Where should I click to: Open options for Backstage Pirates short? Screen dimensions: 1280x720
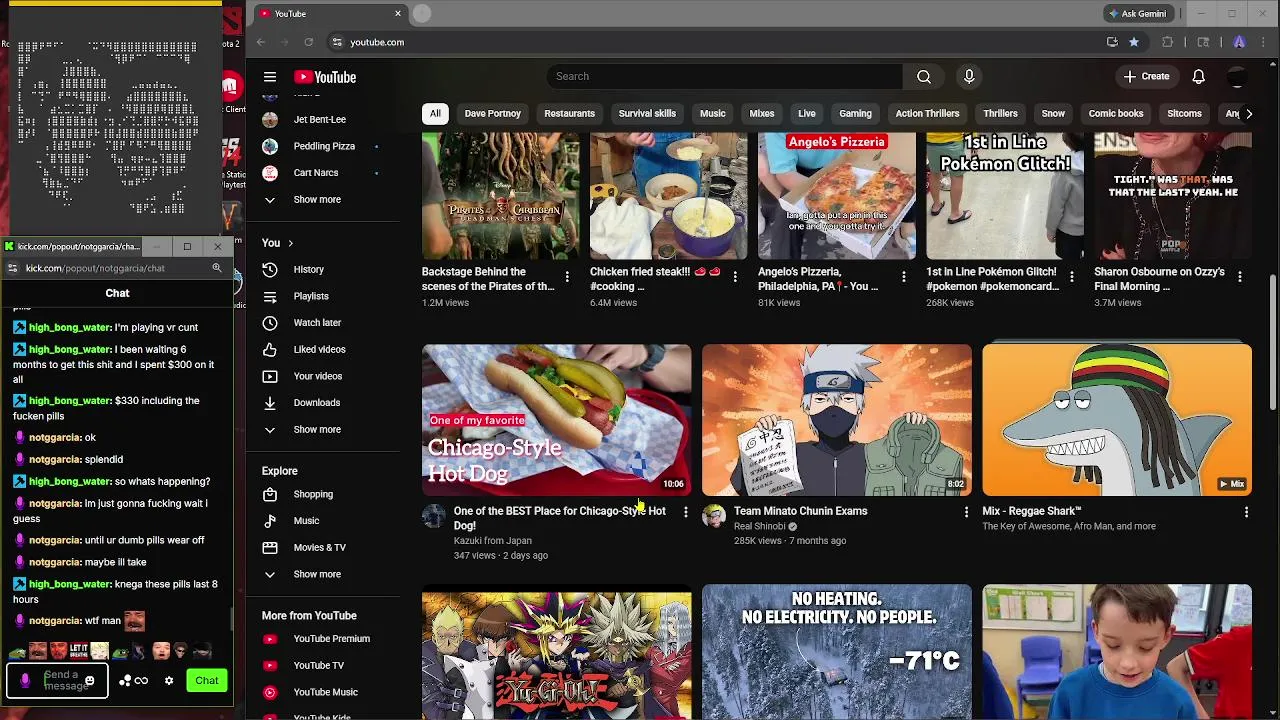[567, 276]
